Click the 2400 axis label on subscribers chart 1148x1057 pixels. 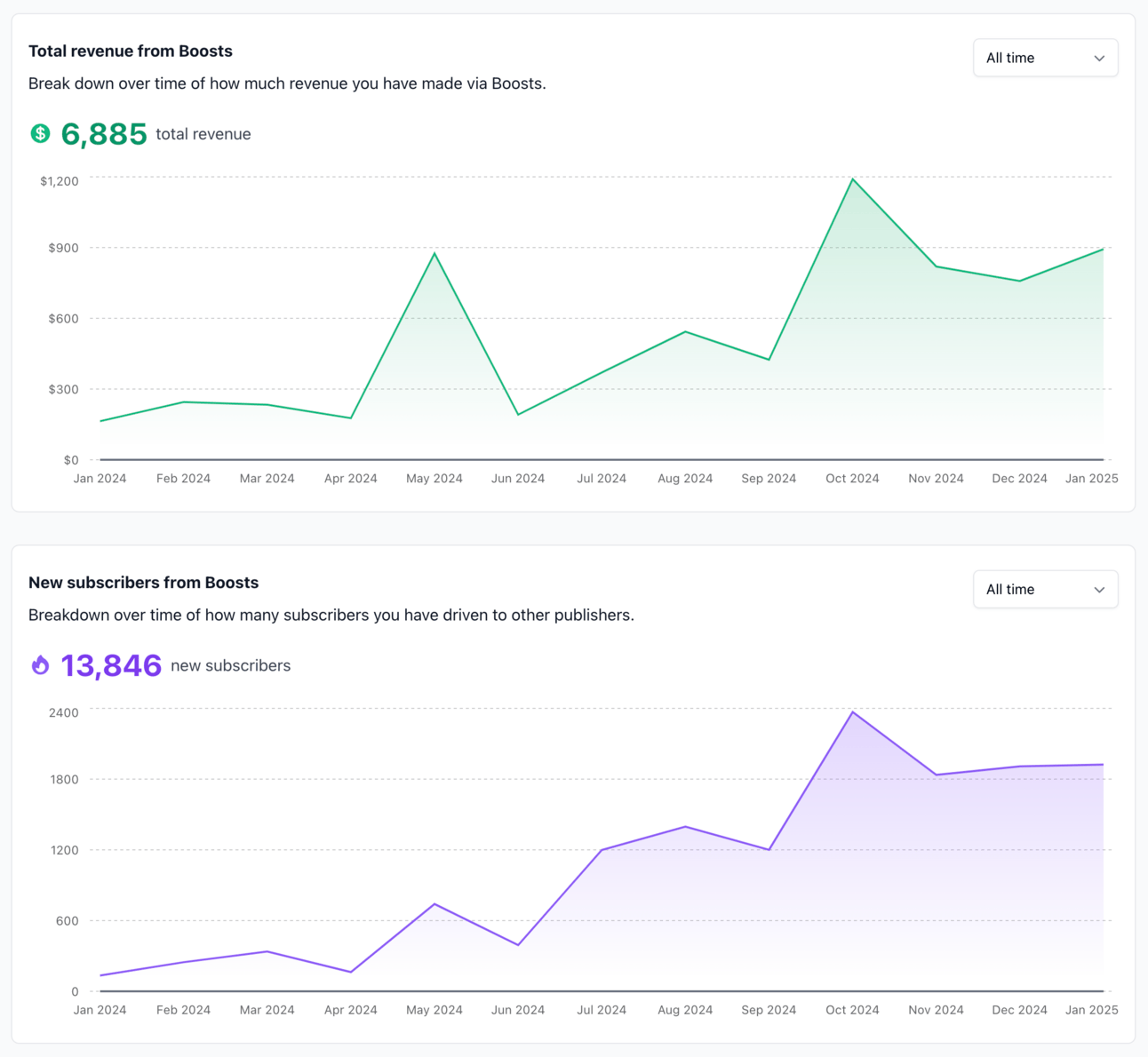pyautogui.click(x=64, y=712)
